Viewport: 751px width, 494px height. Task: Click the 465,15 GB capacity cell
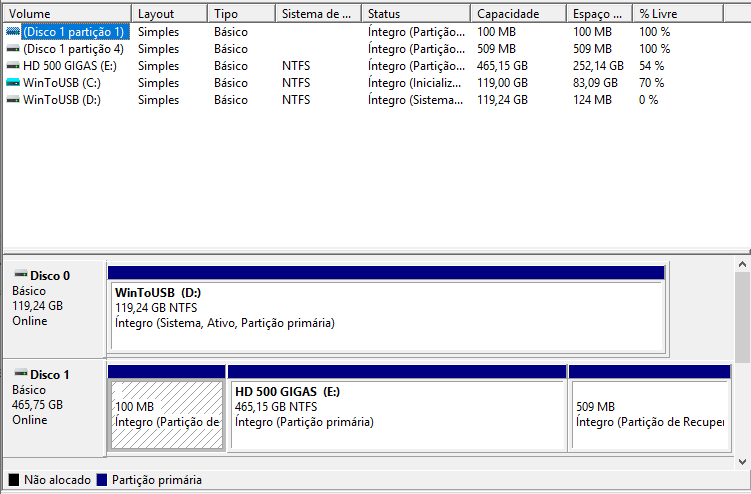point(502,66)
